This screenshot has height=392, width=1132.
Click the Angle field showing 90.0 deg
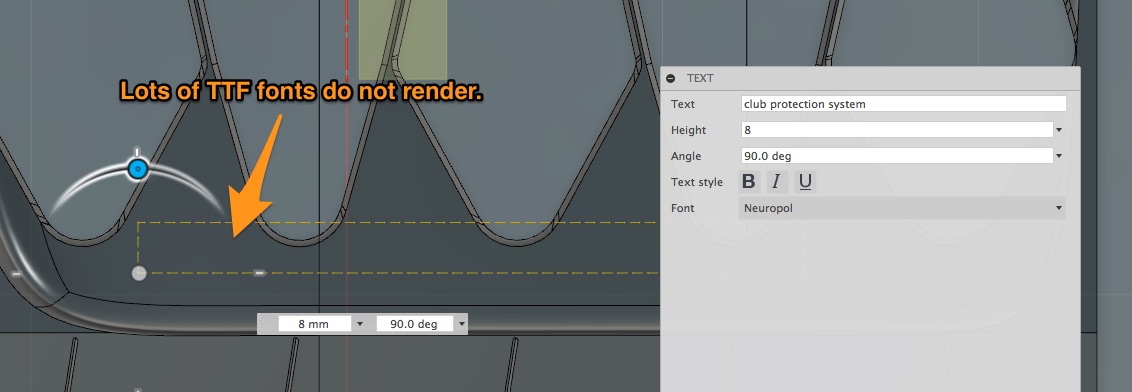pyautogui.click(x=897, y=156)
